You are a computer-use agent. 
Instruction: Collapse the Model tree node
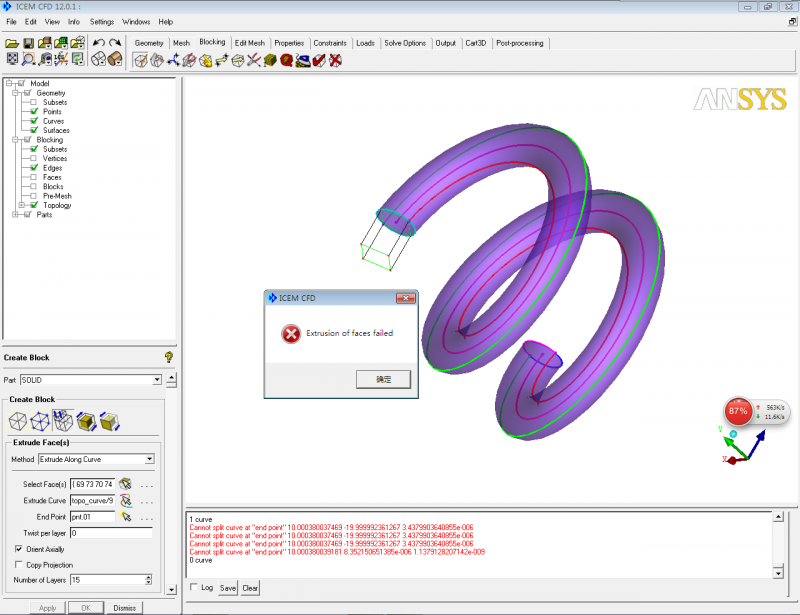pos(9,83)
